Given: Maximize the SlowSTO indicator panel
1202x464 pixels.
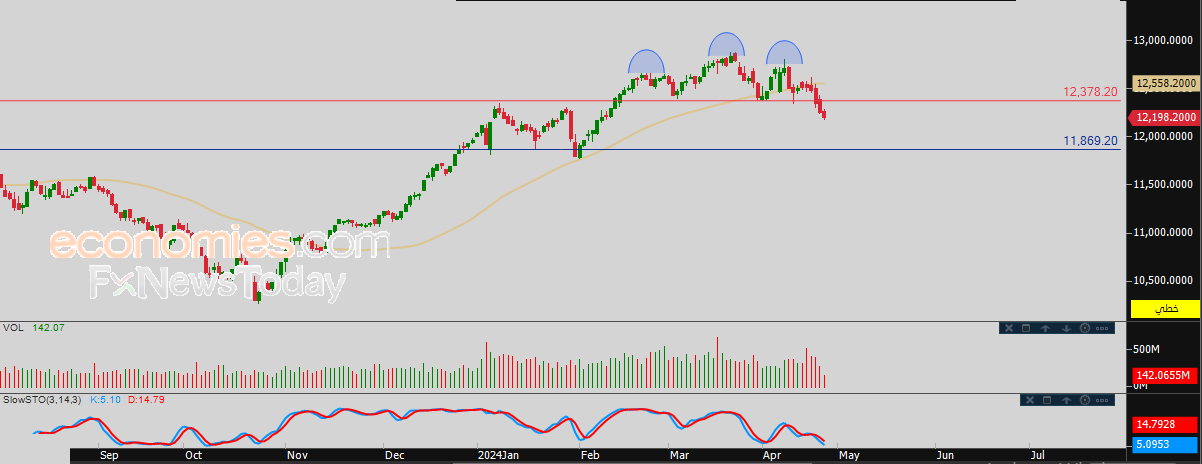Looking at the screenshot, I should point(1047,400).
